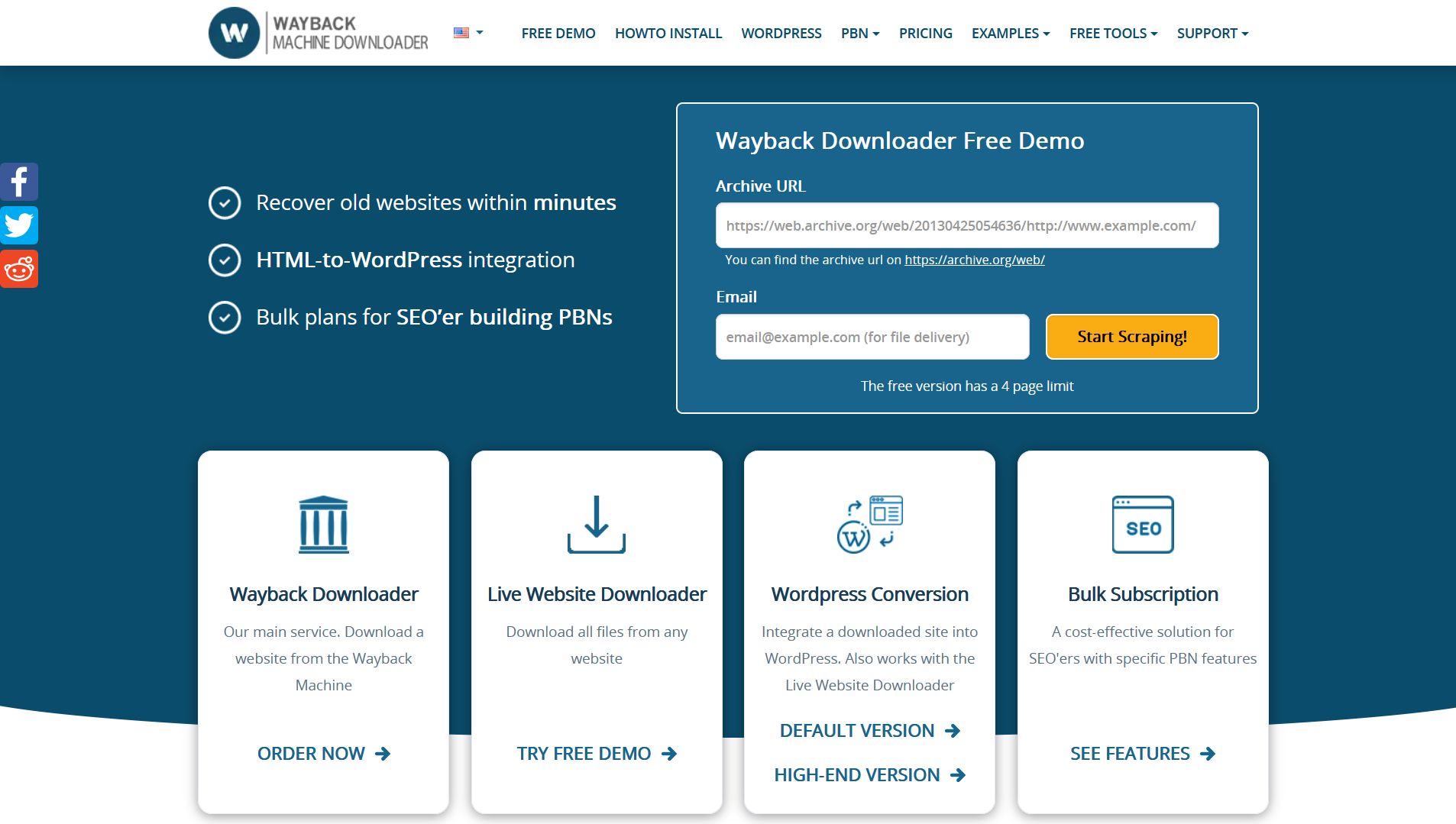Click the WordPress Conversion icon

coord(870,523)
